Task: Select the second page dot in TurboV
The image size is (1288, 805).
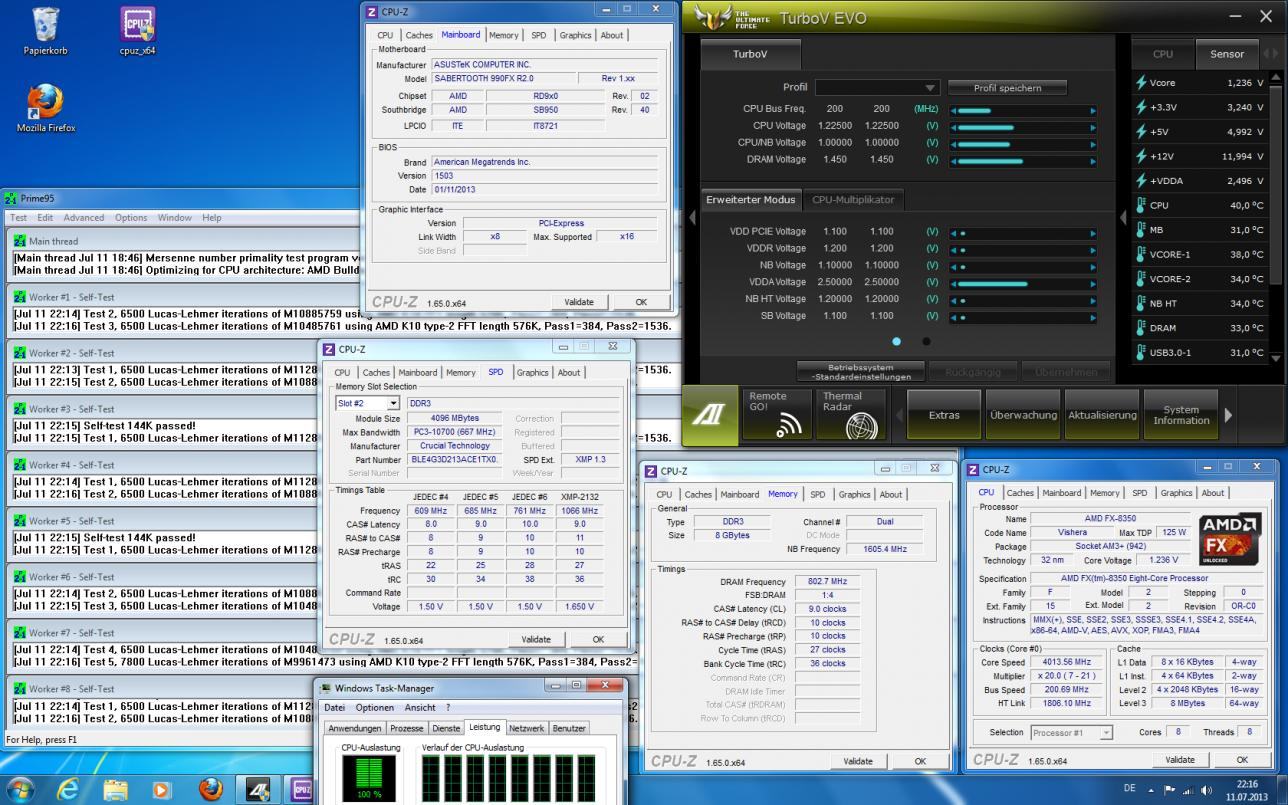Action: click(926, 341)
